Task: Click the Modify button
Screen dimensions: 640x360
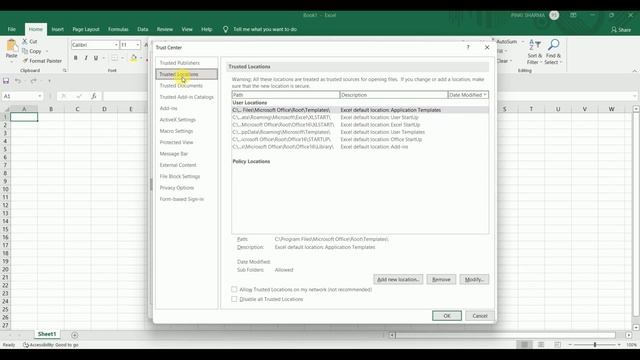Action: click(474, 280)
